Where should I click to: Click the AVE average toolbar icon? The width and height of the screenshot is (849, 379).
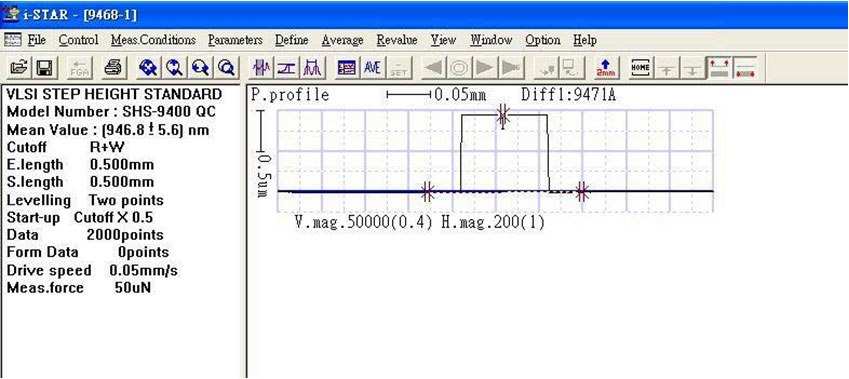372,68
